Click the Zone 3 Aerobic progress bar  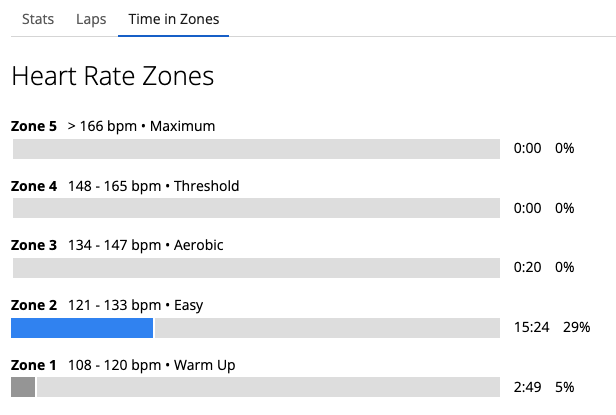256,268
